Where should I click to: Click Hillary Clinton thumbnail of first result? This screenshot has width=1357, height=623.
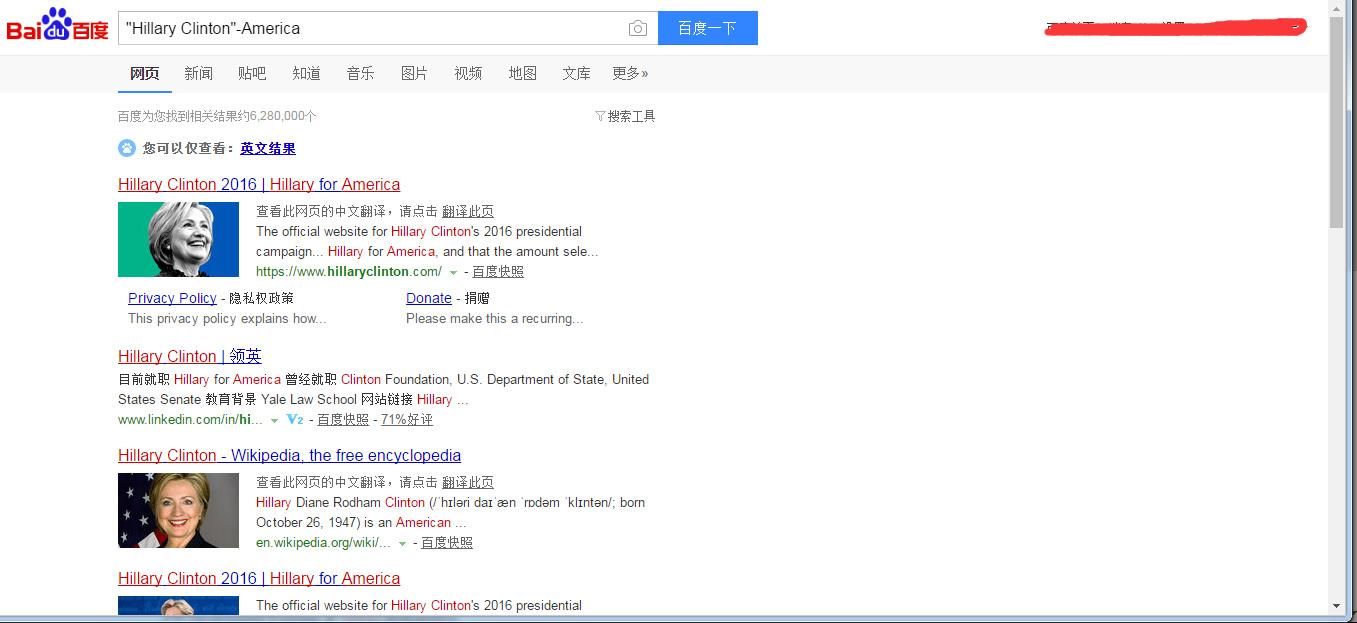coord(178,239)
